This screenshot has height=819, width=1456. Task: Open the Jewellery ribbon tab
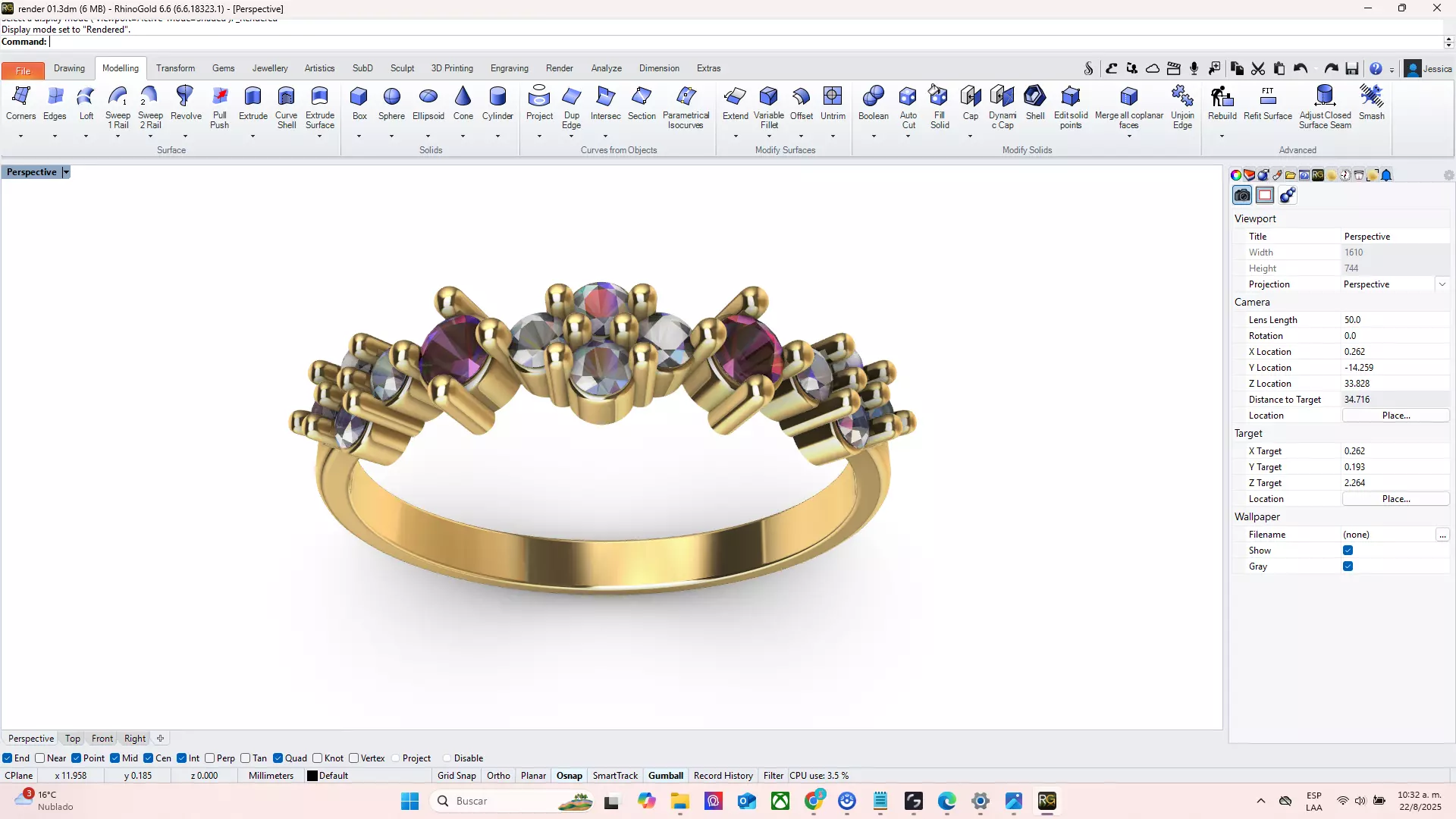click(270, 68)
